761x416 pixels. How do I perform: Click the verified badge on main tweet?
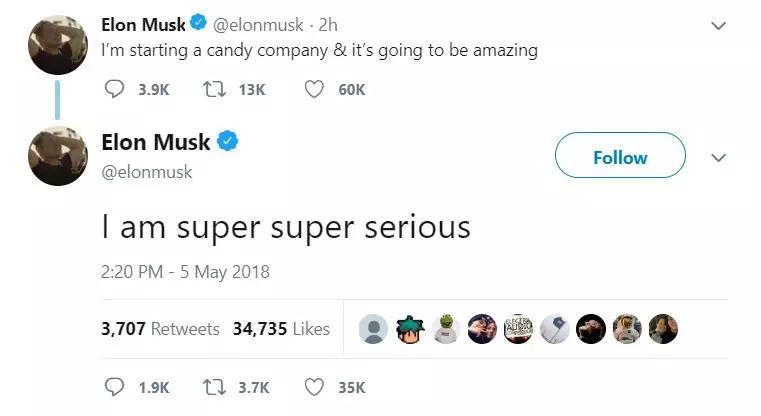227,141
